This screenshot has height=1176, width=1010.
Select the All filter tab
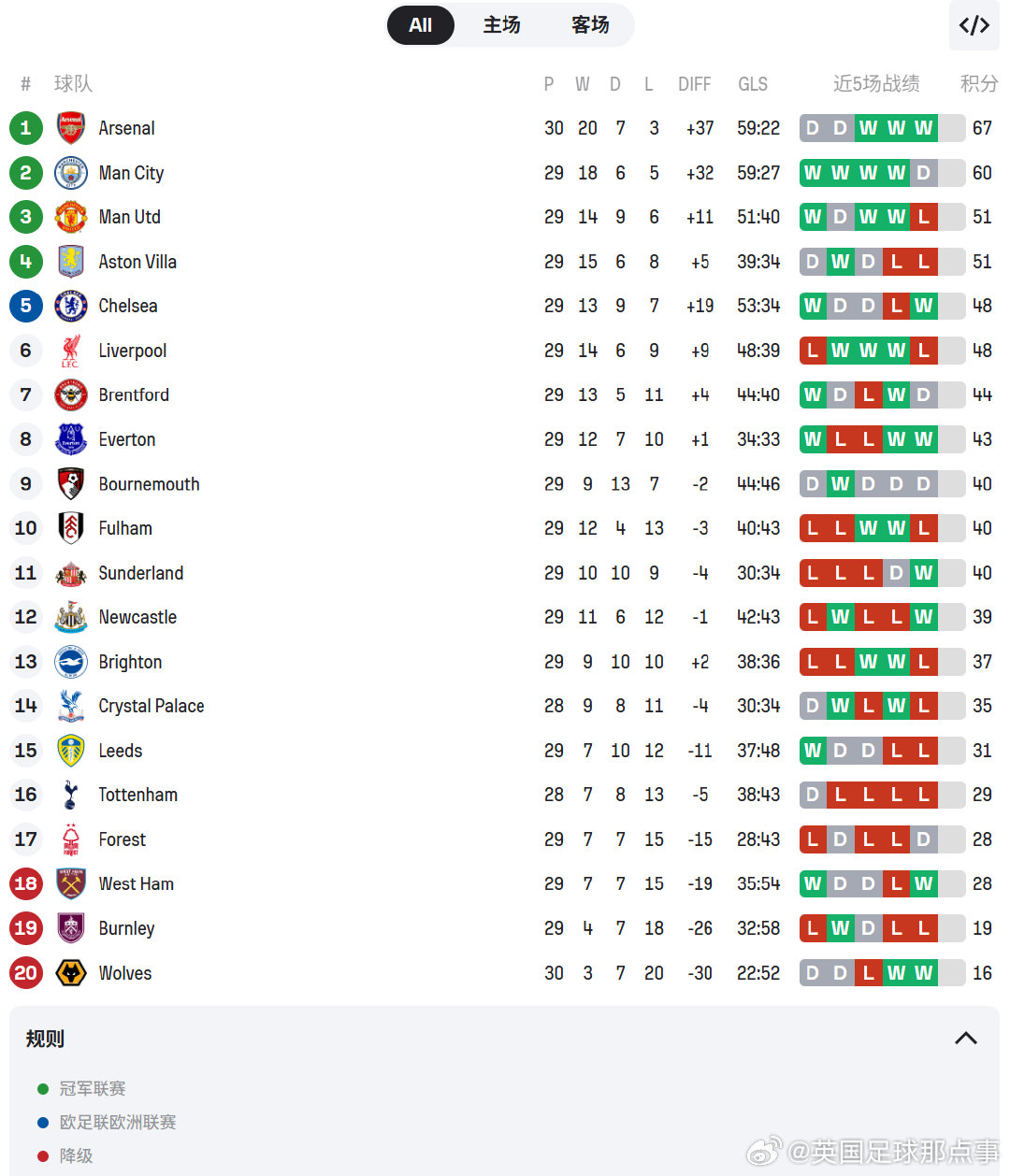tap(421, 25)
